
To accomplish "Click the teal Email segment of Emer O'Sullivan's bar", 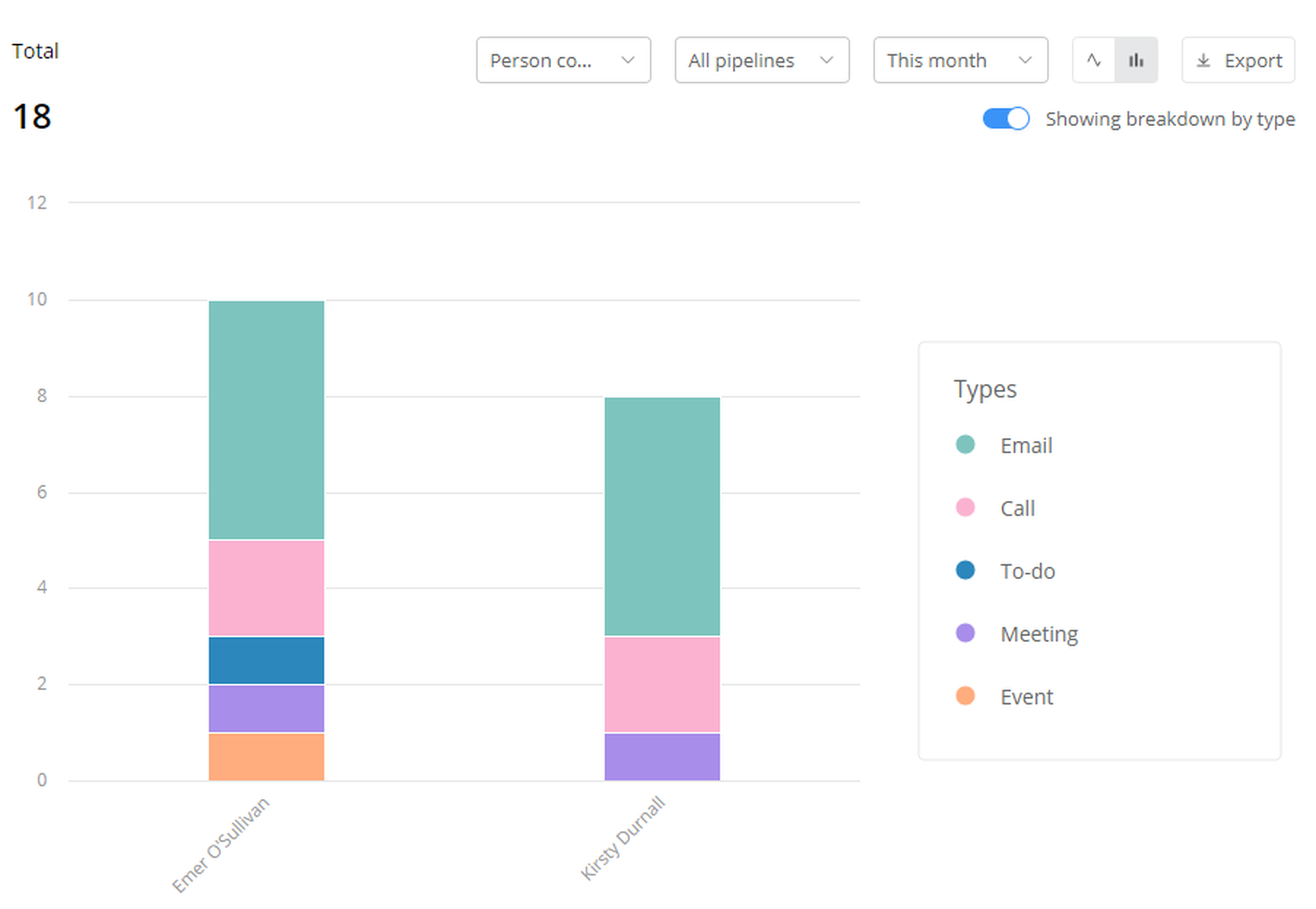I will (x=266, y=418).
